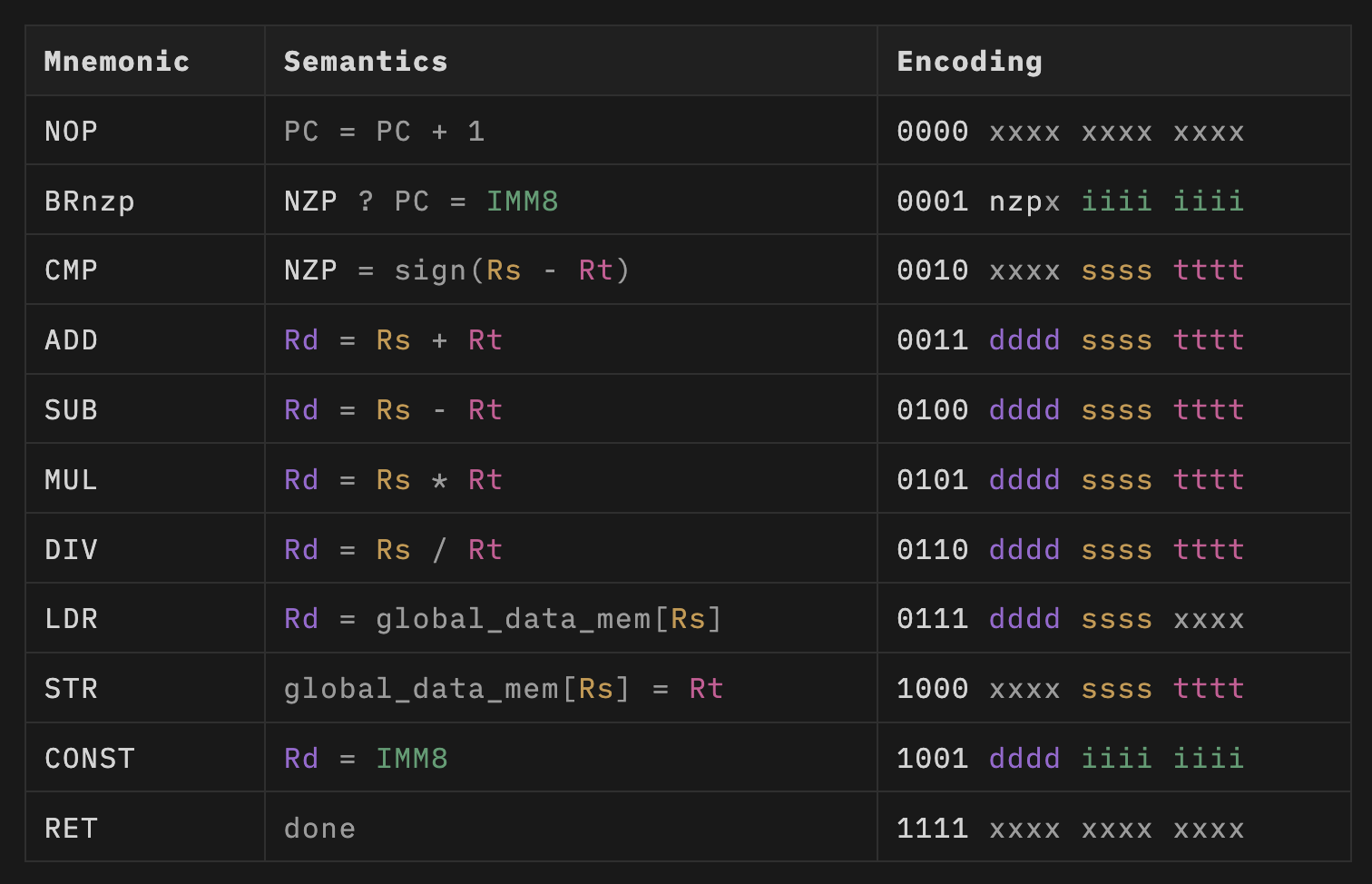
Task: Select the CMP mnemonic cell
Action: [x=71, y=270]
